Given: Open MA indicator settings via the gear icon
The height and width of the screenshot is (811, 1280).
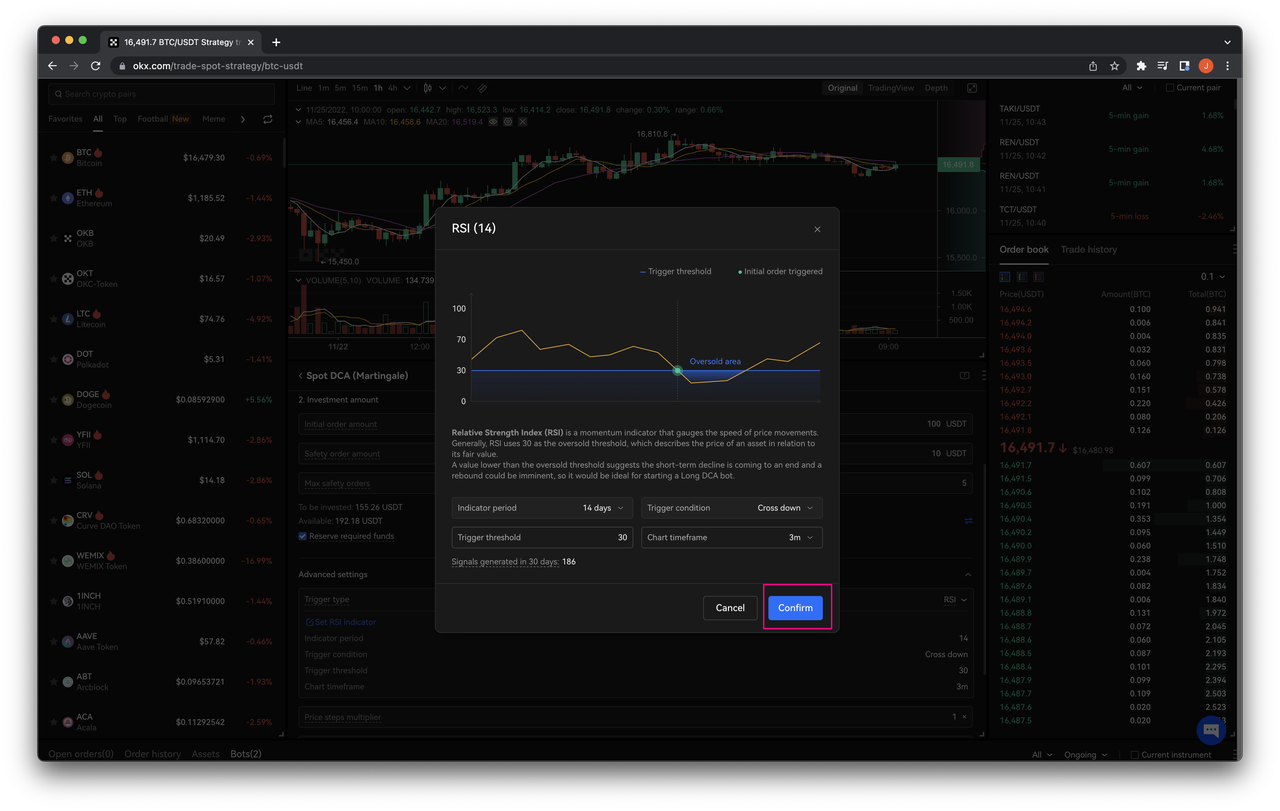Looking at the screenshot, I should click(x=506, y=121).
